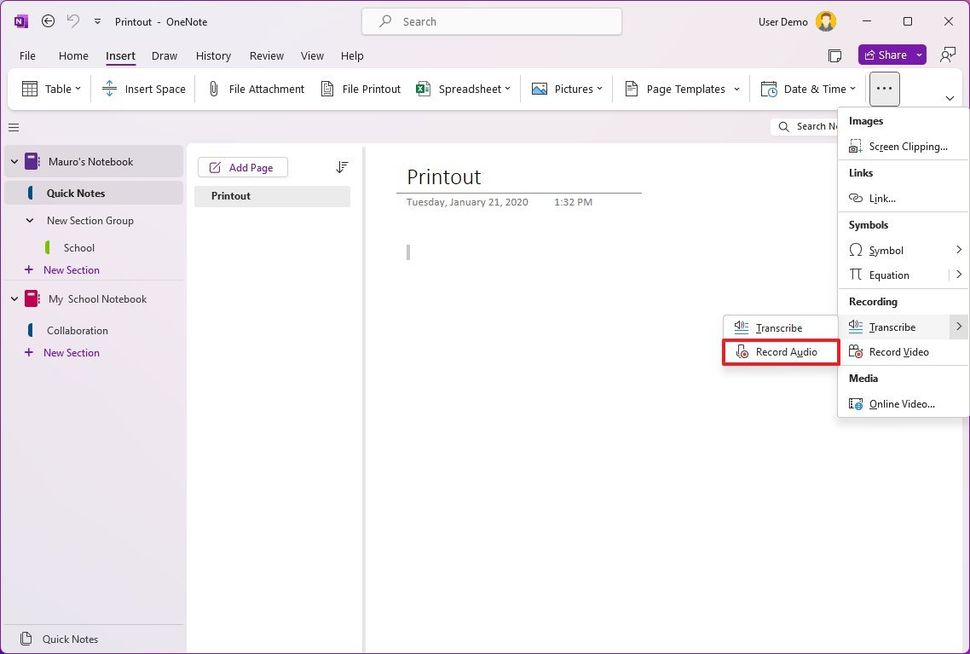The width and height of the screenshot is (970, 654).
Task: Open the Review menu
Action: [266, 56]
